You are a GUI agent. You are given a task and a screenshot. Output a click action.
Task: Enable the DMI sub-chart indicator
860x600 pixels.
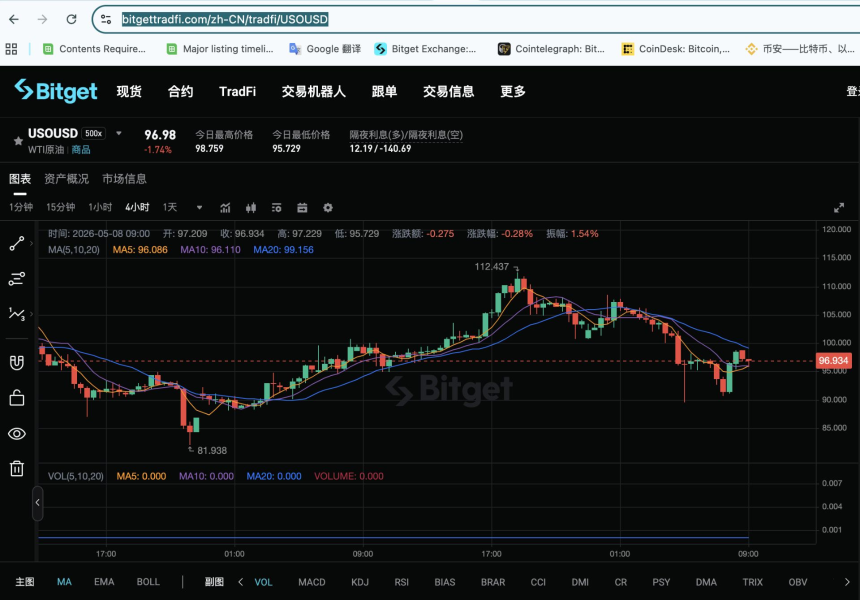(x=580, y=582)
